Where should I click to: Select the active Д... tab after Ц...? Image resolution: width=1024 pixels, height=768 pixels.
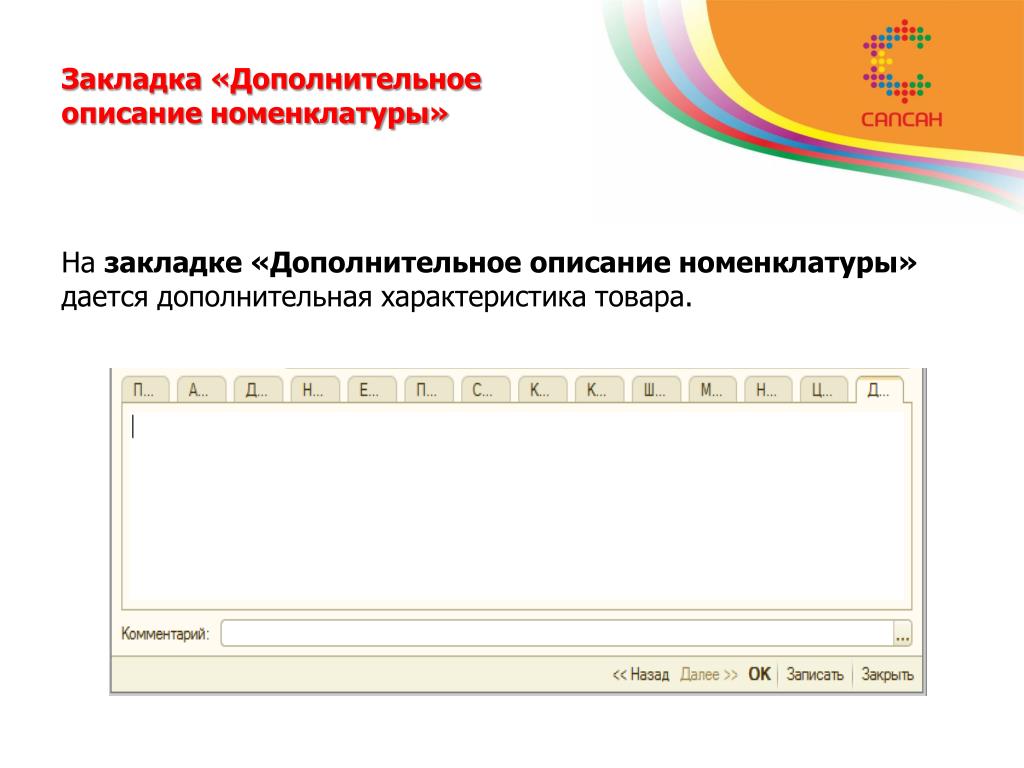pos(880,389)
